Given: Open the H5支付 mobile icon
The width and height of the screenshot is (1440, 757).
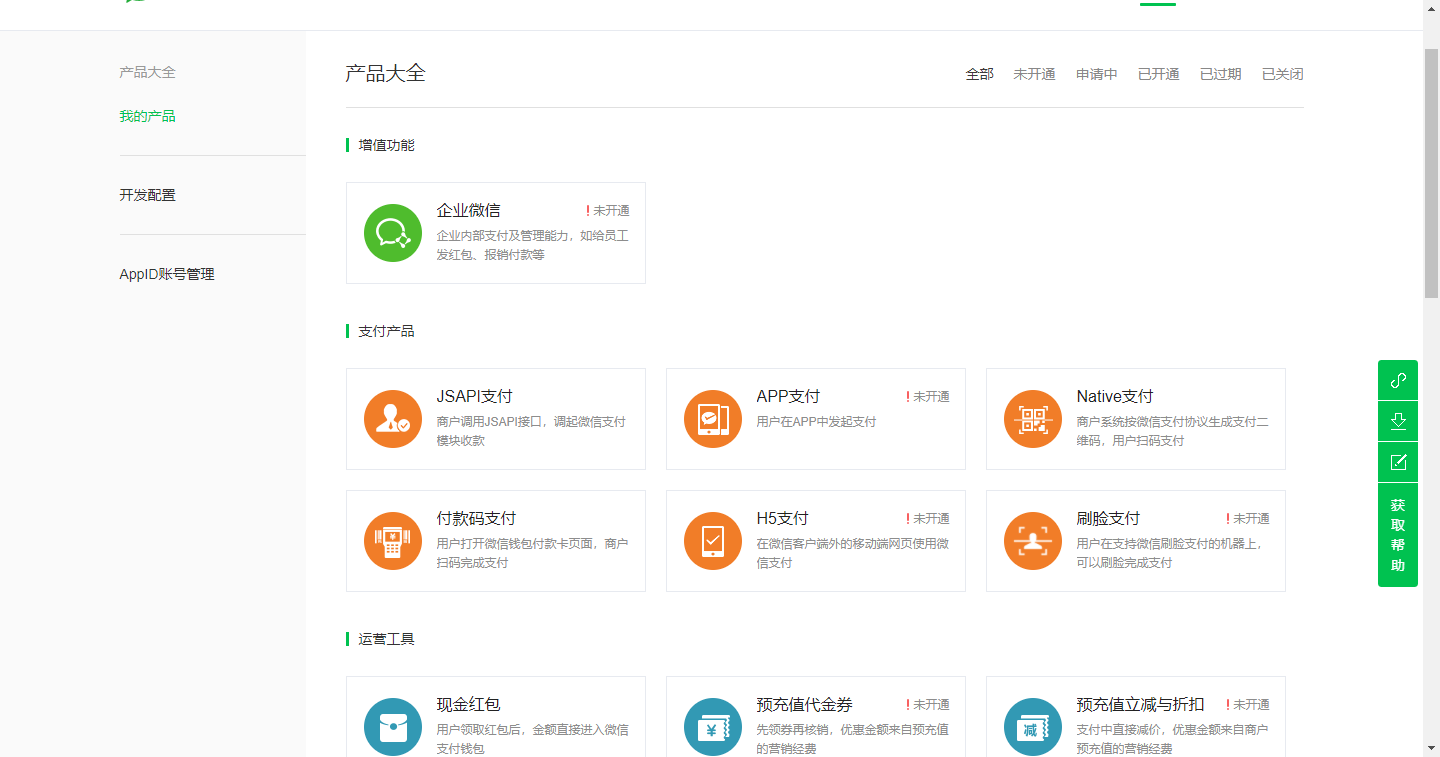Looking at the screenshot, I should point(712,541).
